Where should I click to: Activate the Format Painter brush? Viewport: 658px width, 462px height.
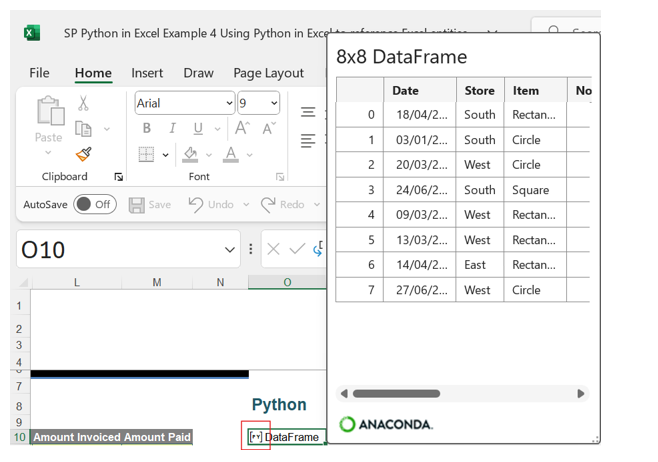tap(84, 155)
